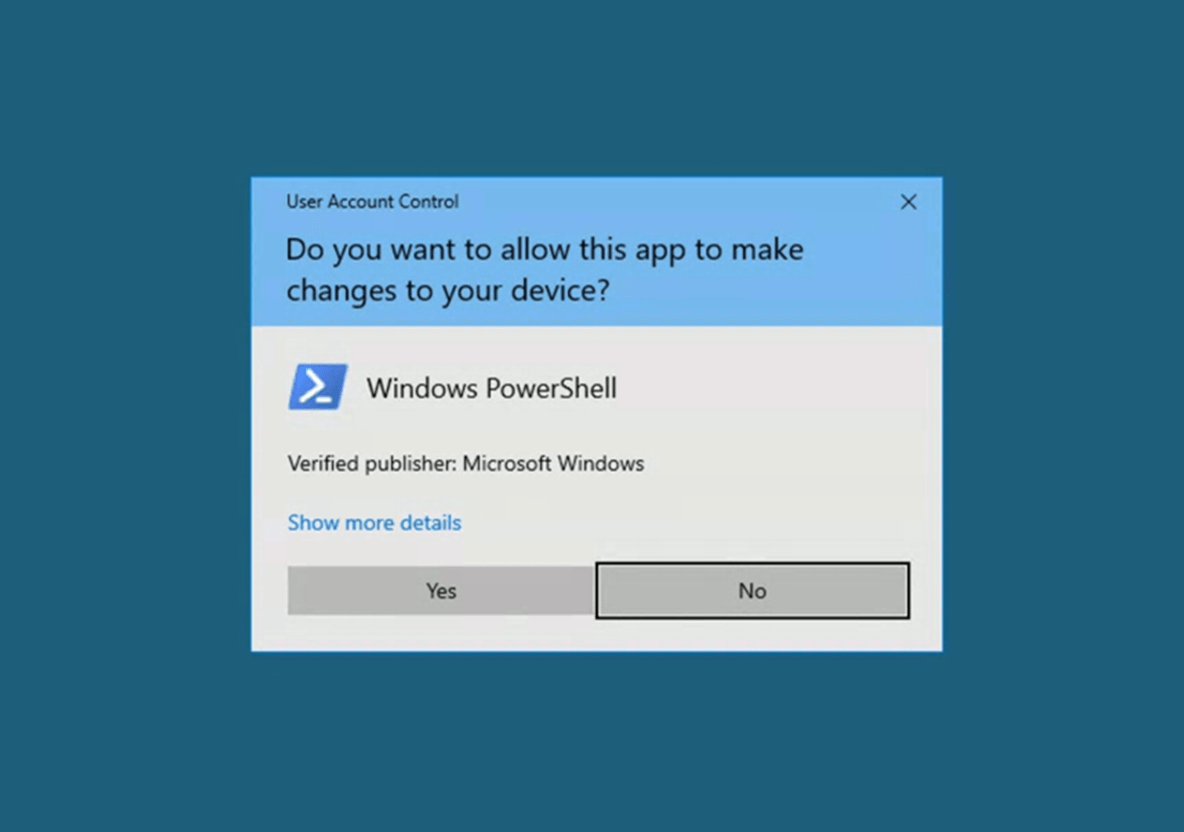Click the Windows PowerShell app name label
This screenshot has width=1184, height=832.
coord(492,388)
